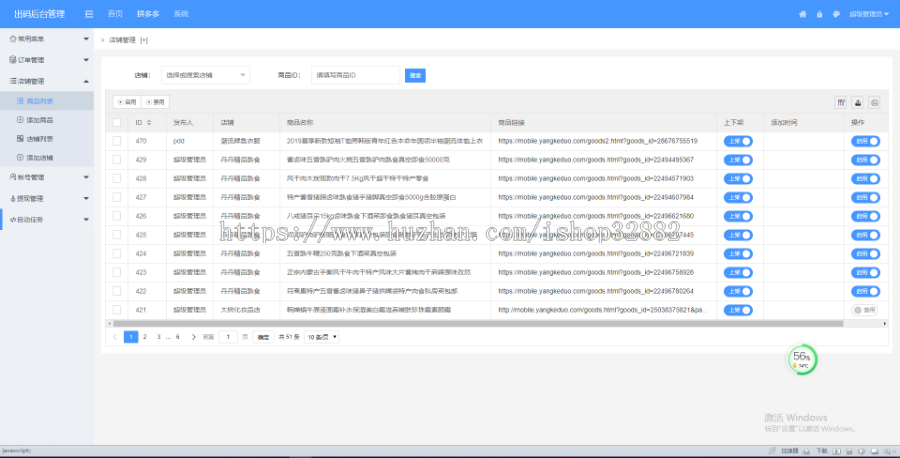The width and height of the screenshot is (900, 458).
Task: Toggle the 上架 switch for row 421
Action: (x=738, y=310)
